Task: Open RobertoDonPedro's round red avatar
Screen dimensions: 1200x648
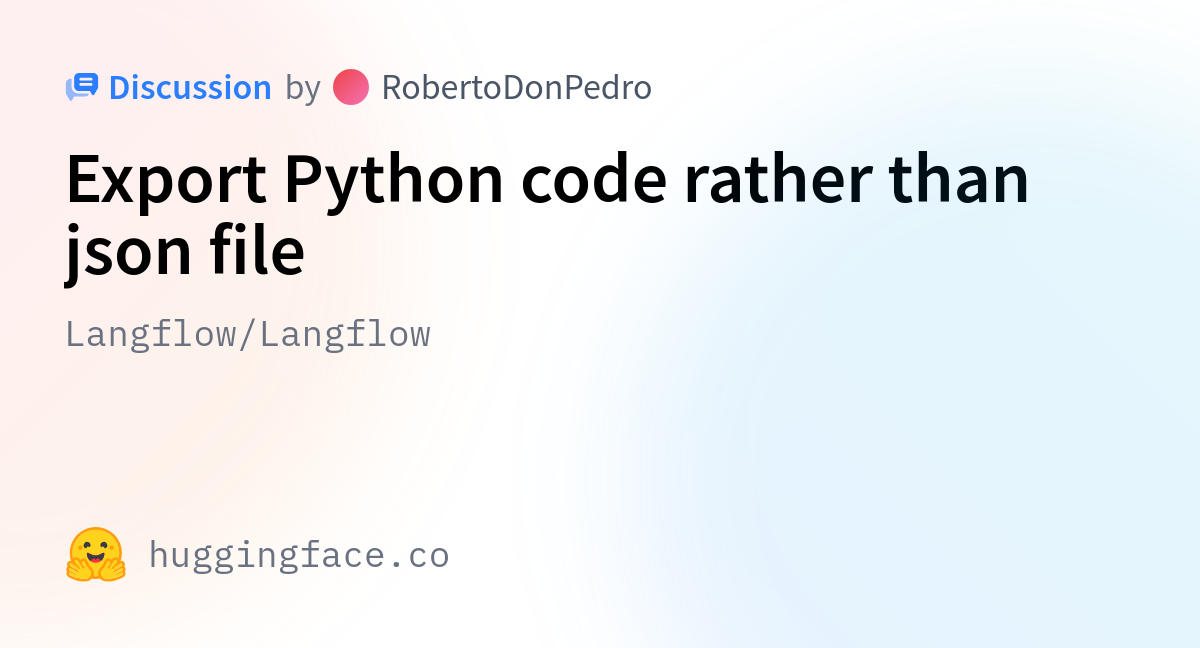Action: [x=351, y=88]
